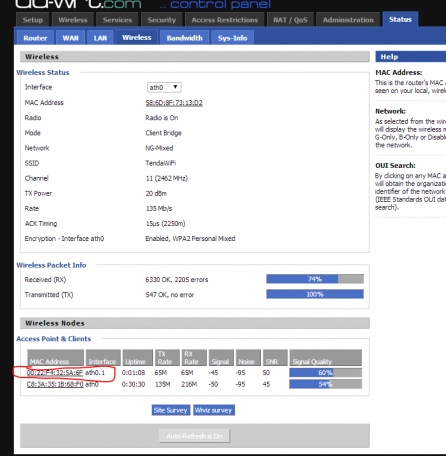This screenshot has width=446, height=456.
Task: Click the Site Survey button
Action: point(171,410)
